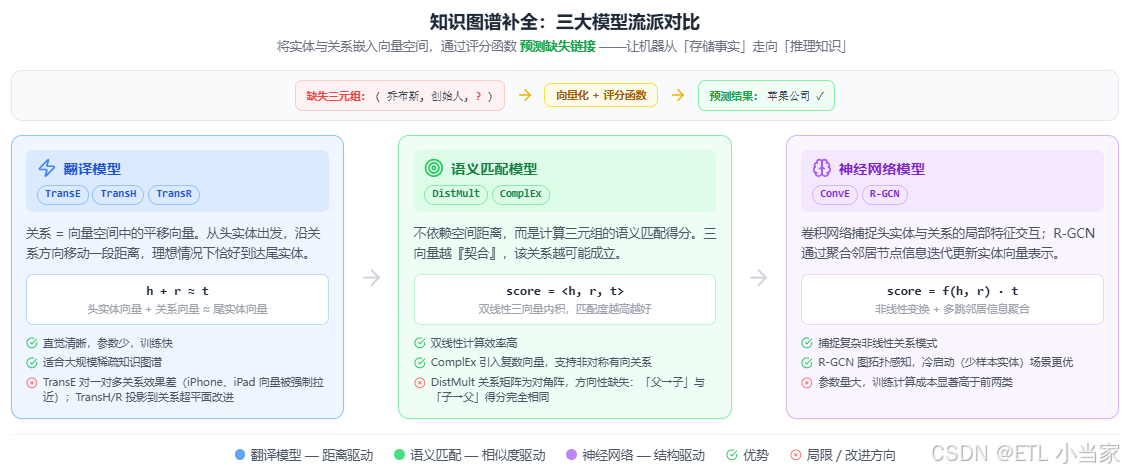The image size is (1124, 473).
Task: Select the TransR tag
Action: tap(174, 194)
